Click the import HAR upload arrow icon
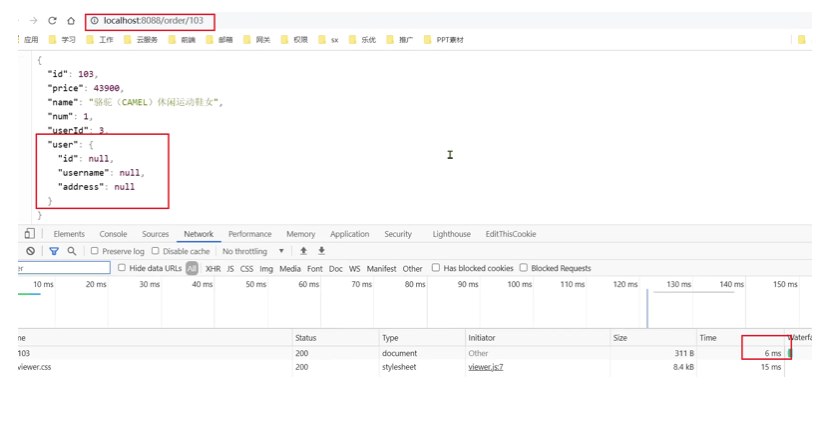The image size is (825, 424). (x=304, y=251)
